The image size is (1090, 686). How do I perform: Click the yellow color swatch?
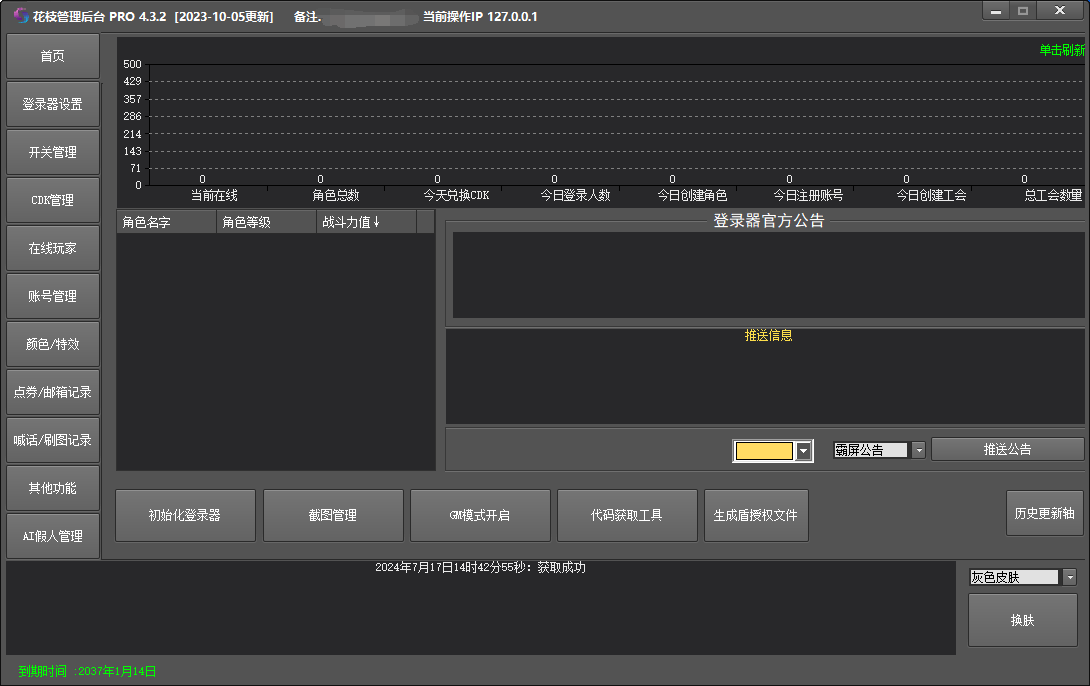764,451
